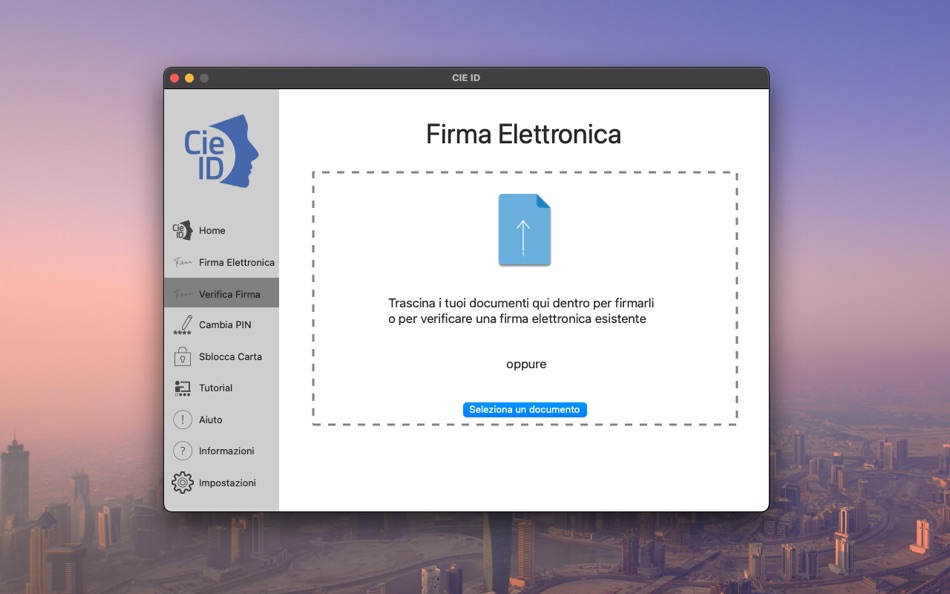Go to Verifica Firma label

[230, 294]
